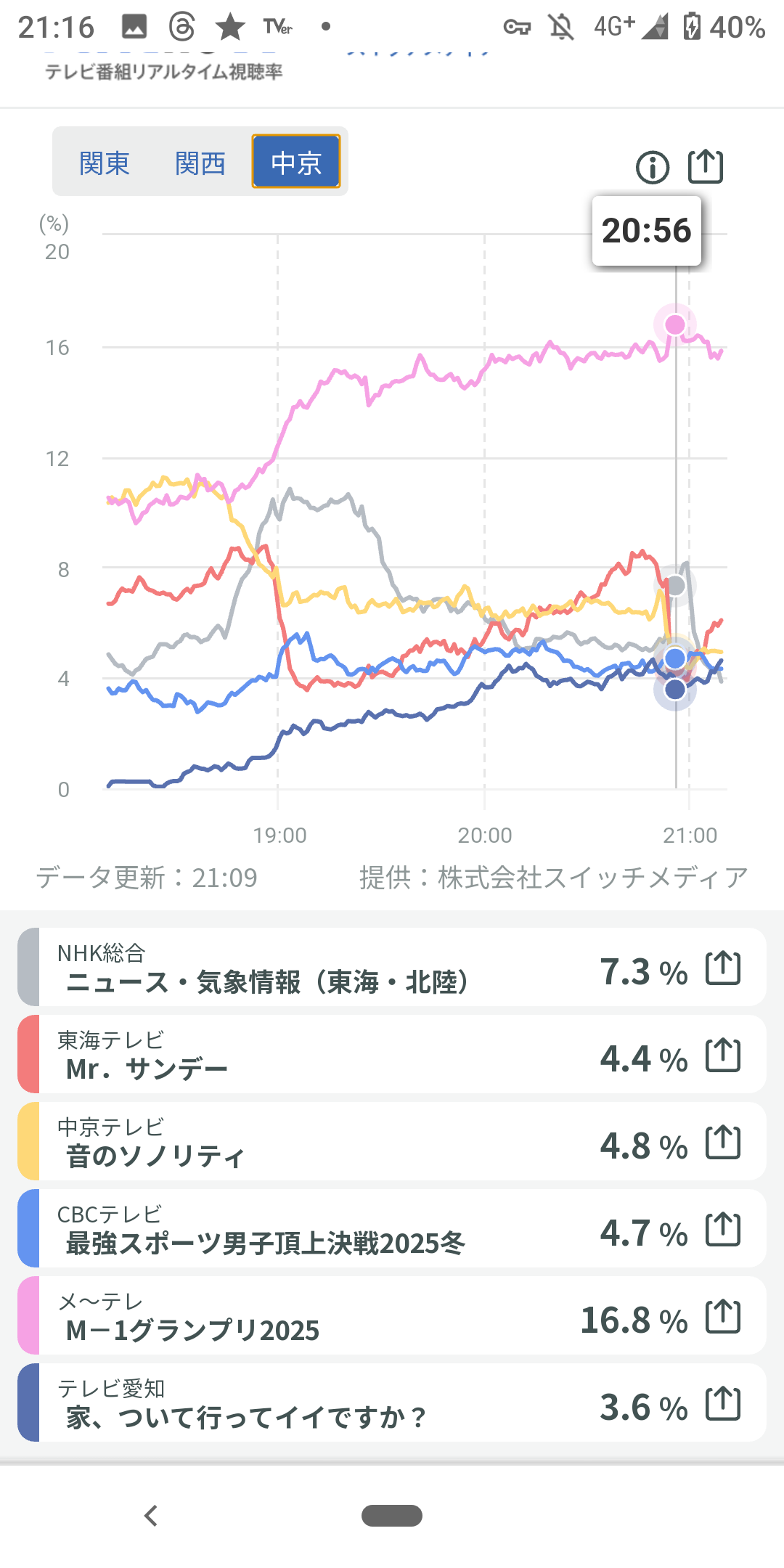
Task: Share the NHK総合 news program rating
Action: 723,968
